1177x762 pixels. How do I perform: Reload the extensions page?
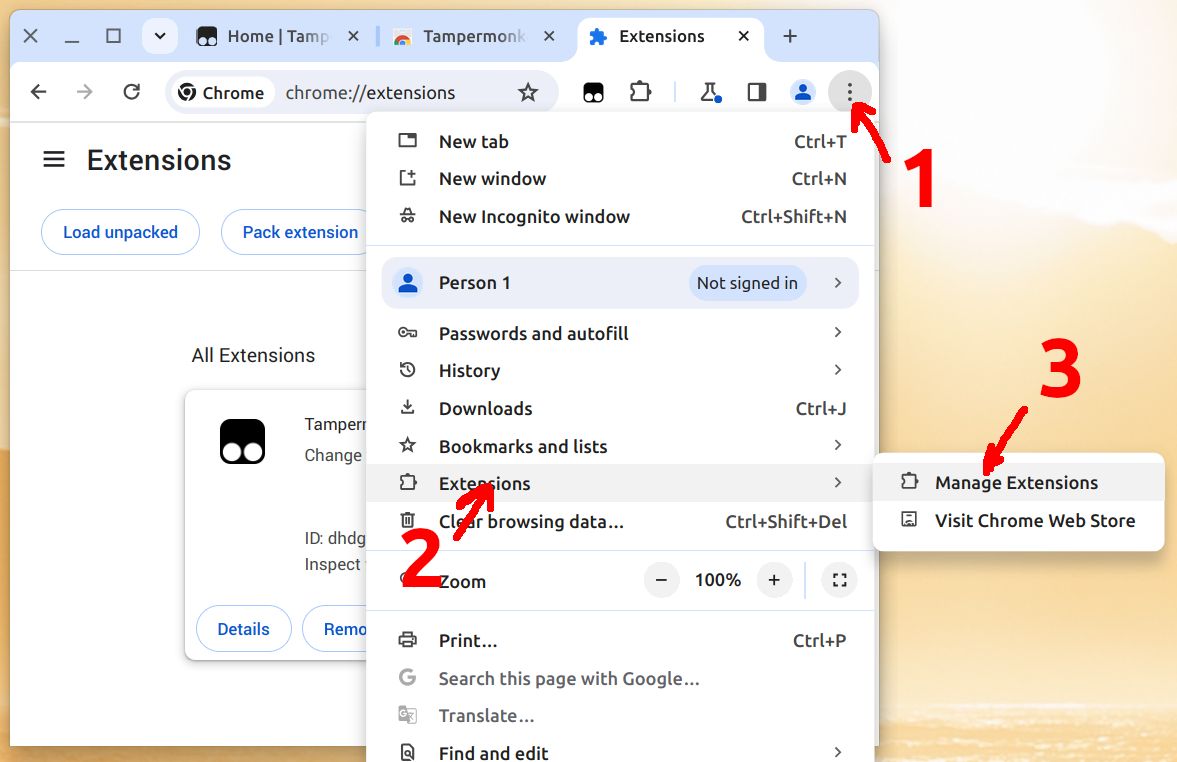131,91
